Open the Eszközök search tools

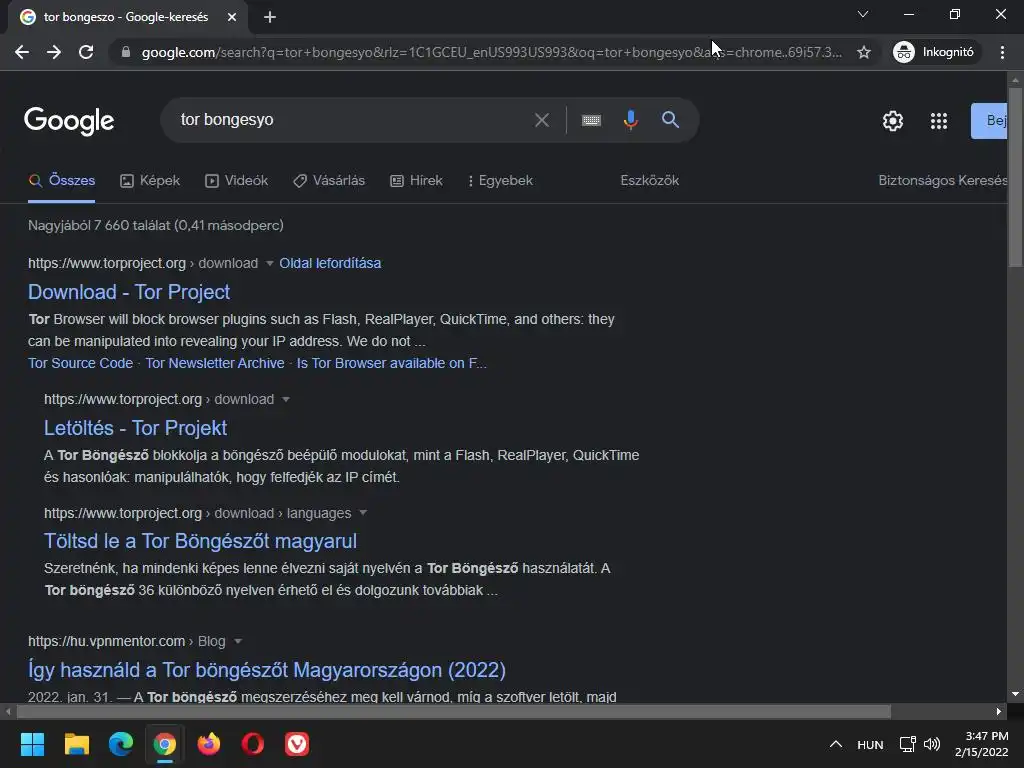click(649, 181)
